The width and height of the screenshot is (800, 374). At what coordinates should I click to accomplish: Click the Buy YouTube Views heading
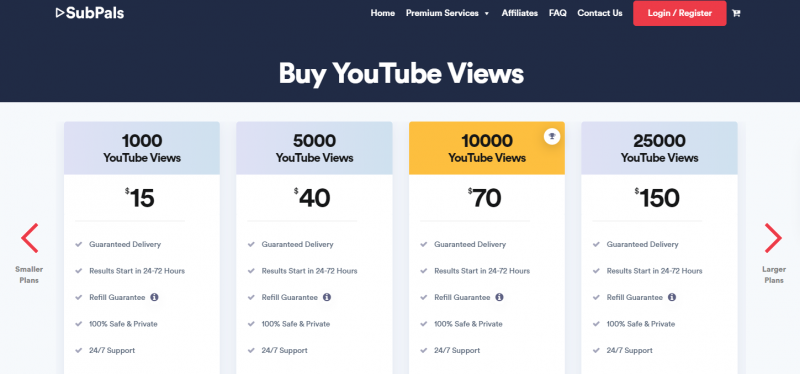401,73
